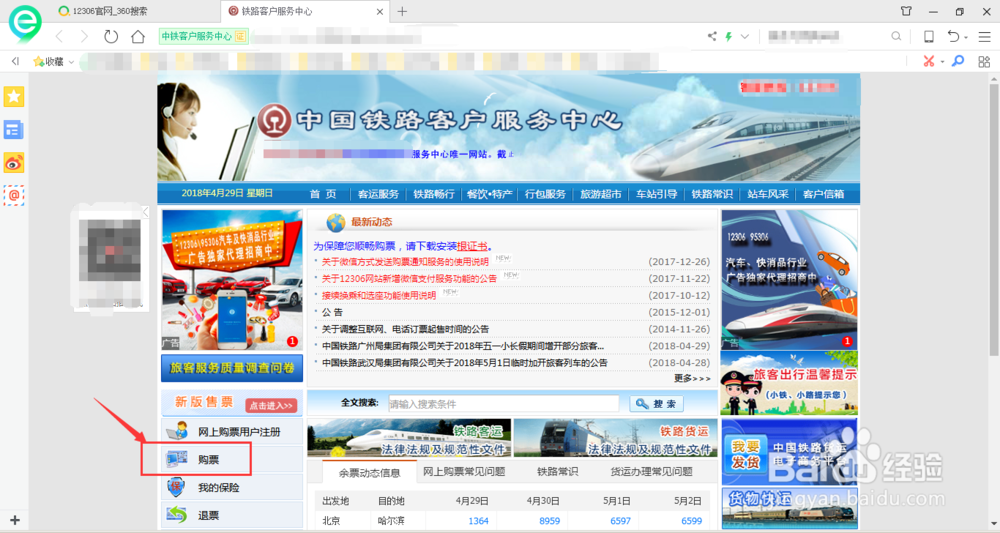Open 客户信箱 navigation item
This screenshot has height=533, width=1000.
[823, 194]
